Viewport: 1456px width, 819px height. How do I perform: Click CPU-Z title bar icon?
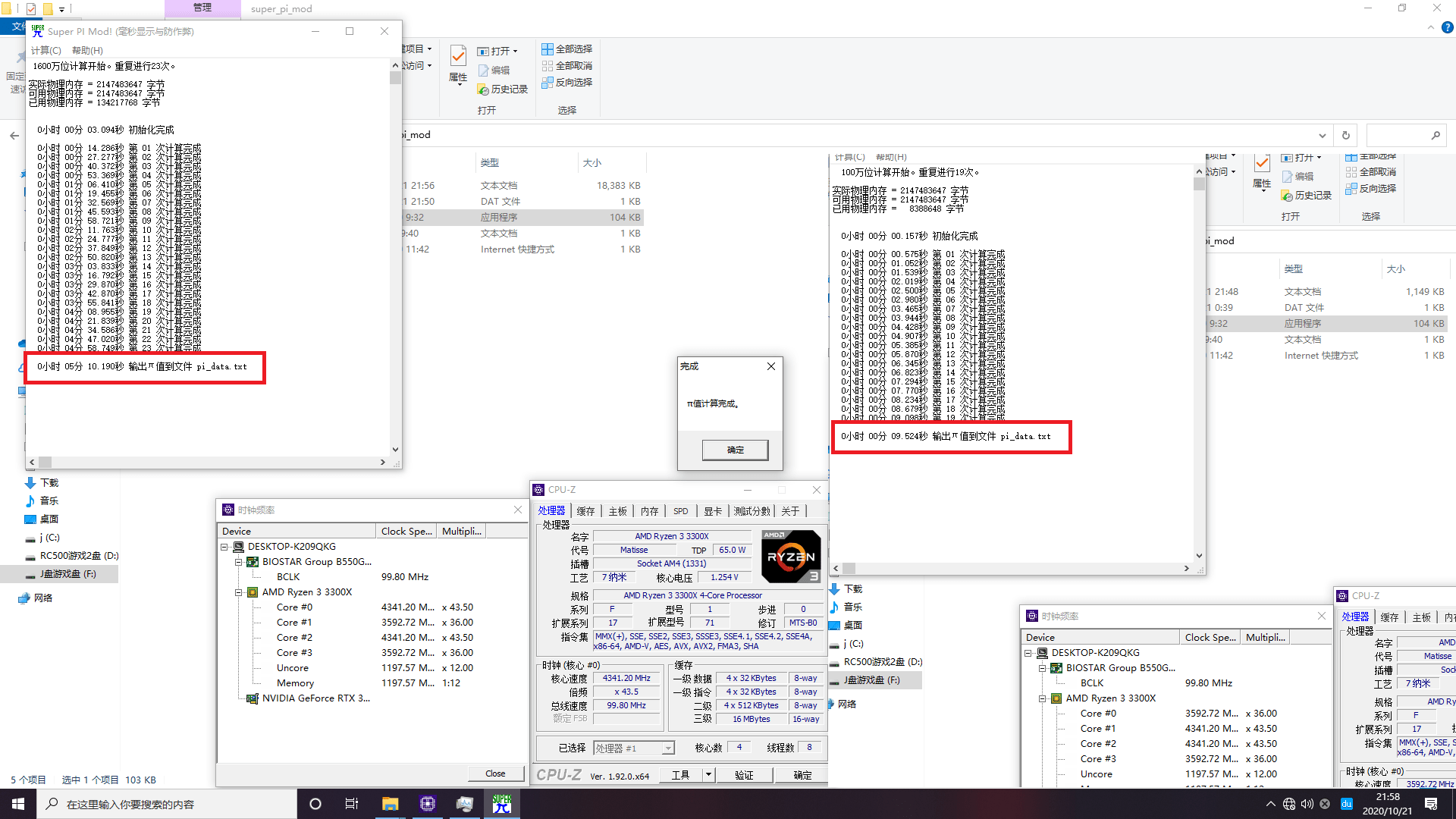538,490
